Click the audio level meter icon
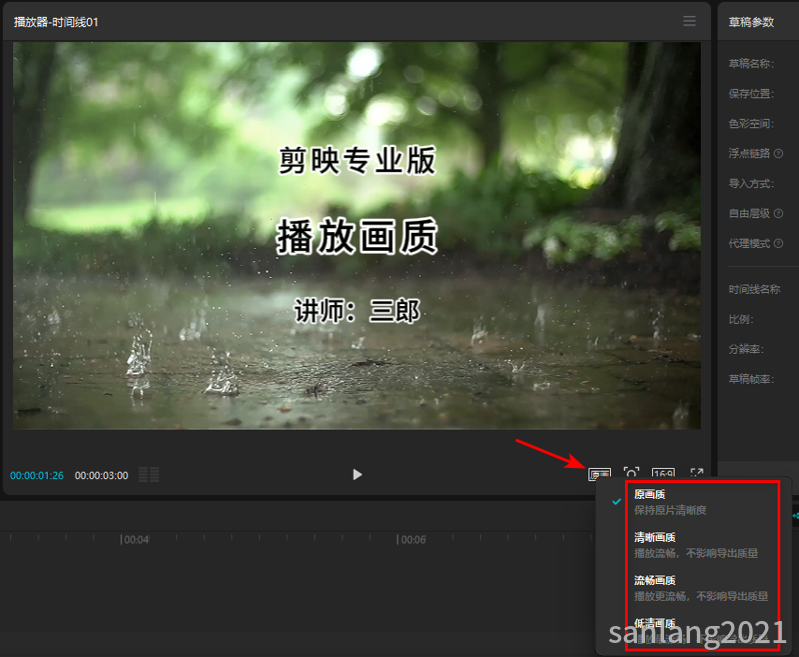This screenshot has width=799, height=657. pos(149,475)
